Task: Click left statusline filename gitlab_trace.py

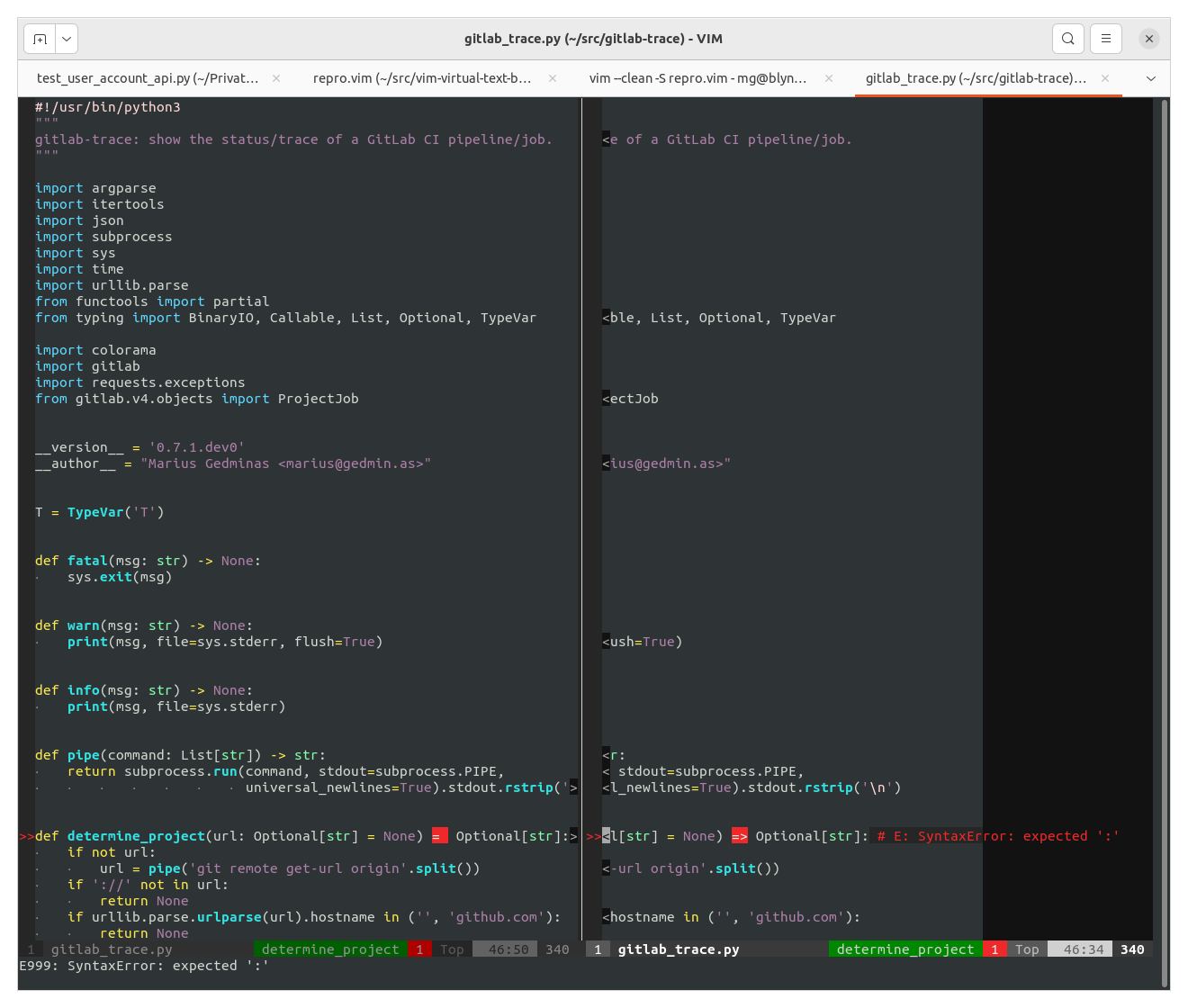Action: [x=112, y=949]
